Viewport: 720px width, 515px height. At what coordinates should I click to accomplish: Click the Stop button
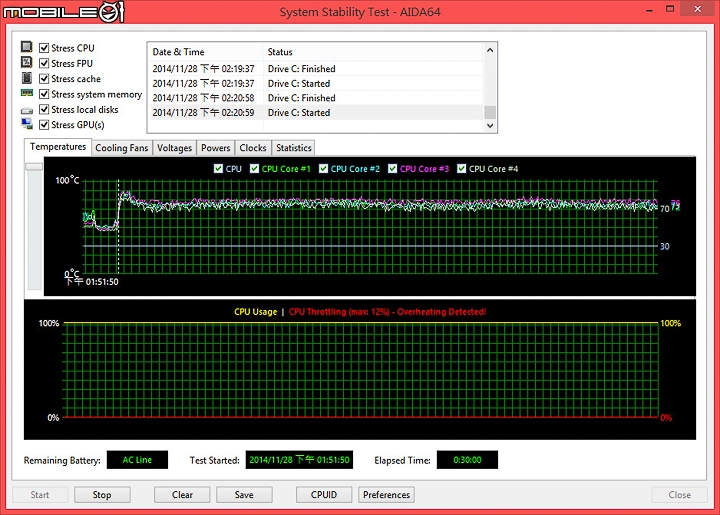coord(102,495)
